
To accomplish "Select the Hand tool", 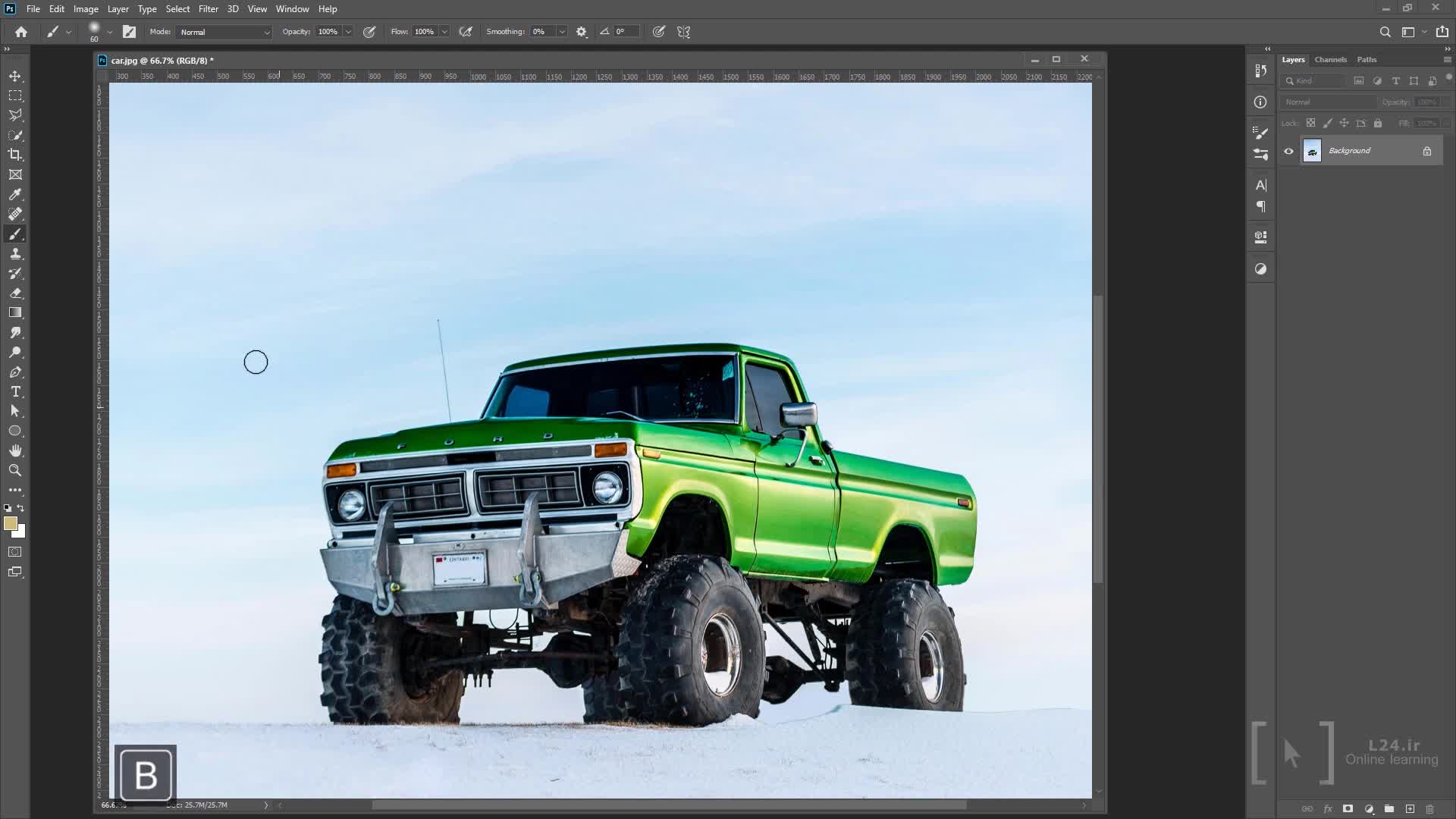I will [x=15, y=451].
